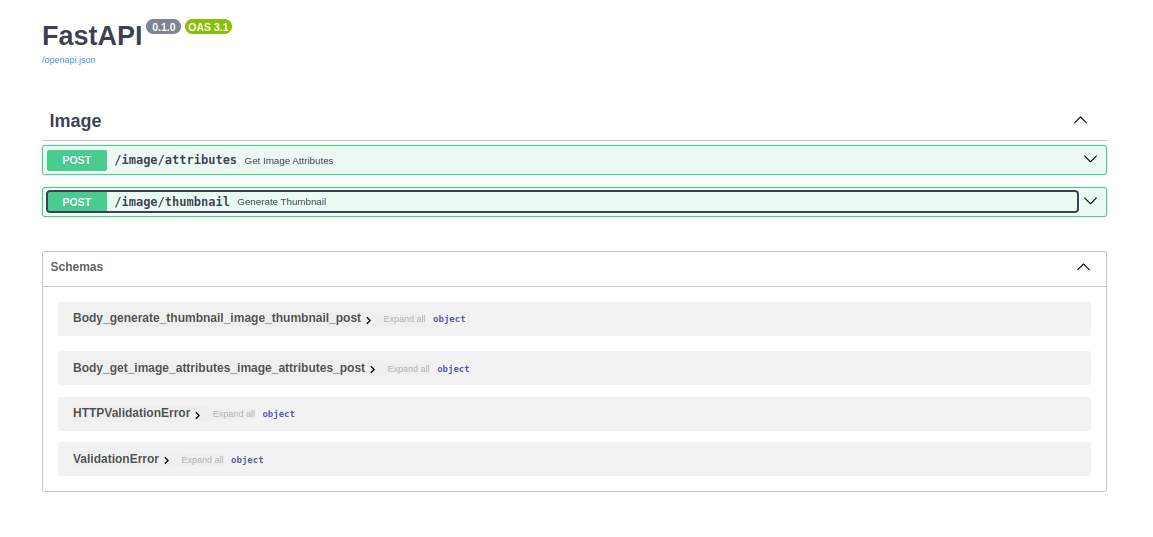Click the object type label of ValidationError
1153x537 pixels.
pyautogui.click(x=247, y=460)
